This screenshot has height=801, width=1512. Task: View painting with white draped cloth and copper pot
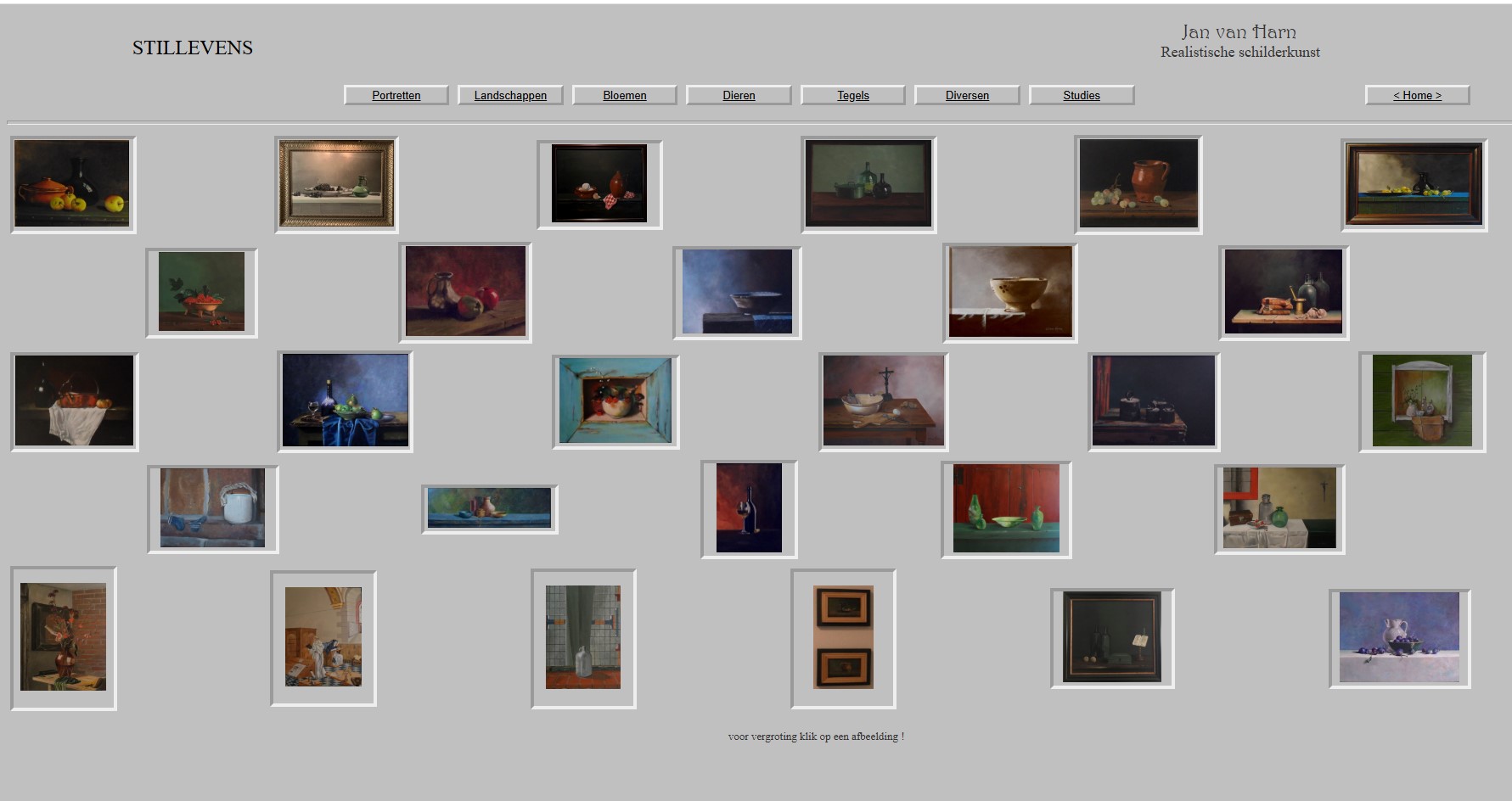tap(75, 401)
